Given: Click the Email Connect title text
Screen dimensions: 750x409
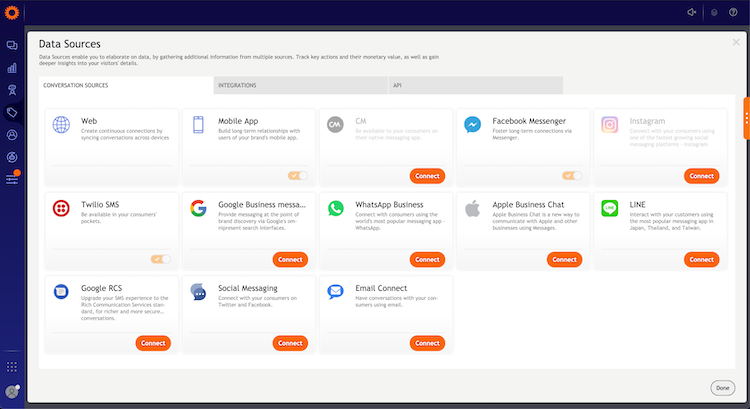Looking at the screenshot, I should tap(381, 288).
